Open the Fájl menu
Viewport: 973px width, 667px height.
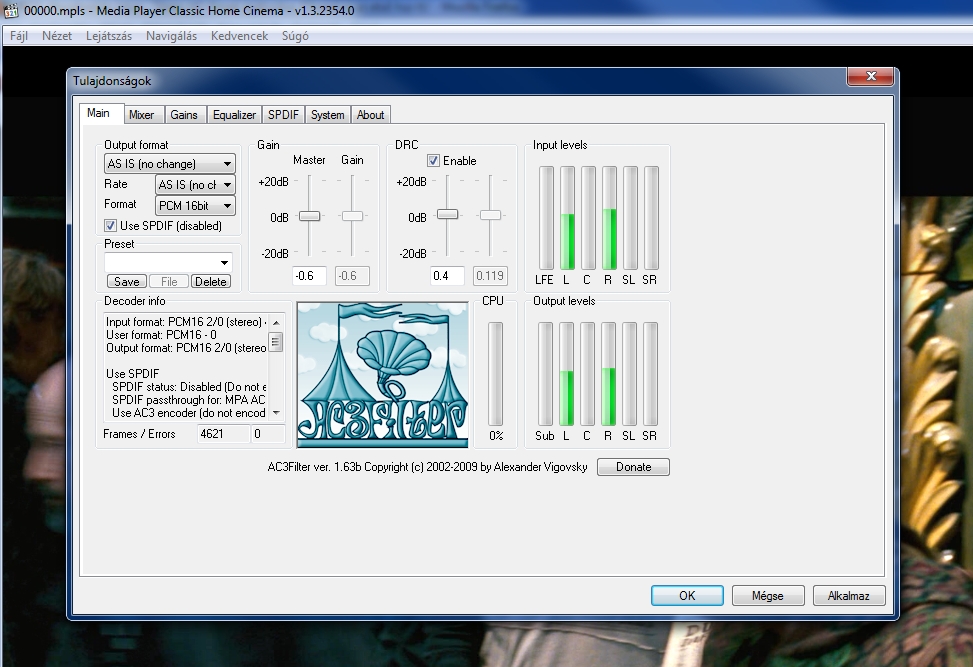[19, 36]
